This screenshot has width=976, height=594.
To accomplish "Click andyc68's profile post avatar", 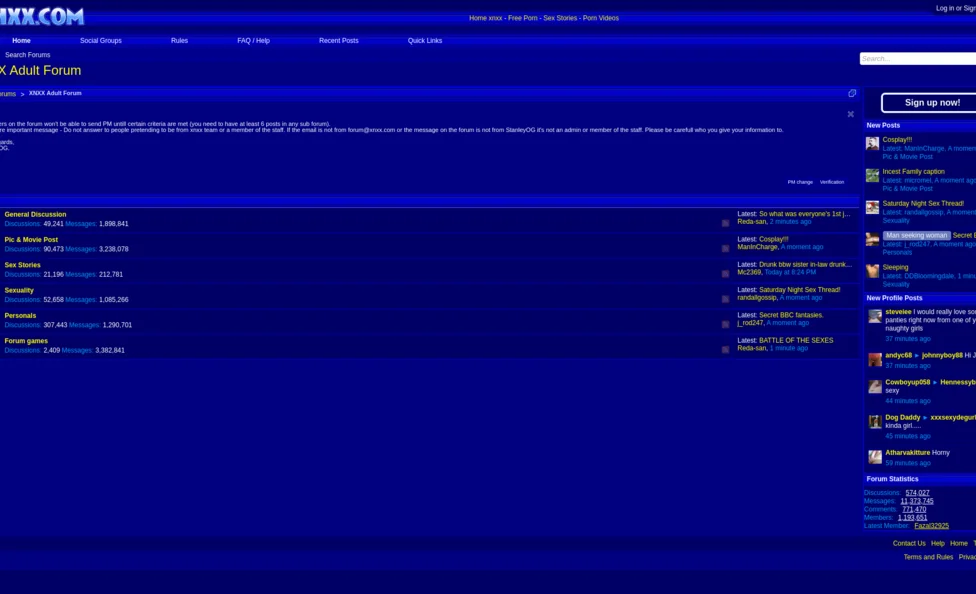I will pyautogui.click(x=875, y=360).
